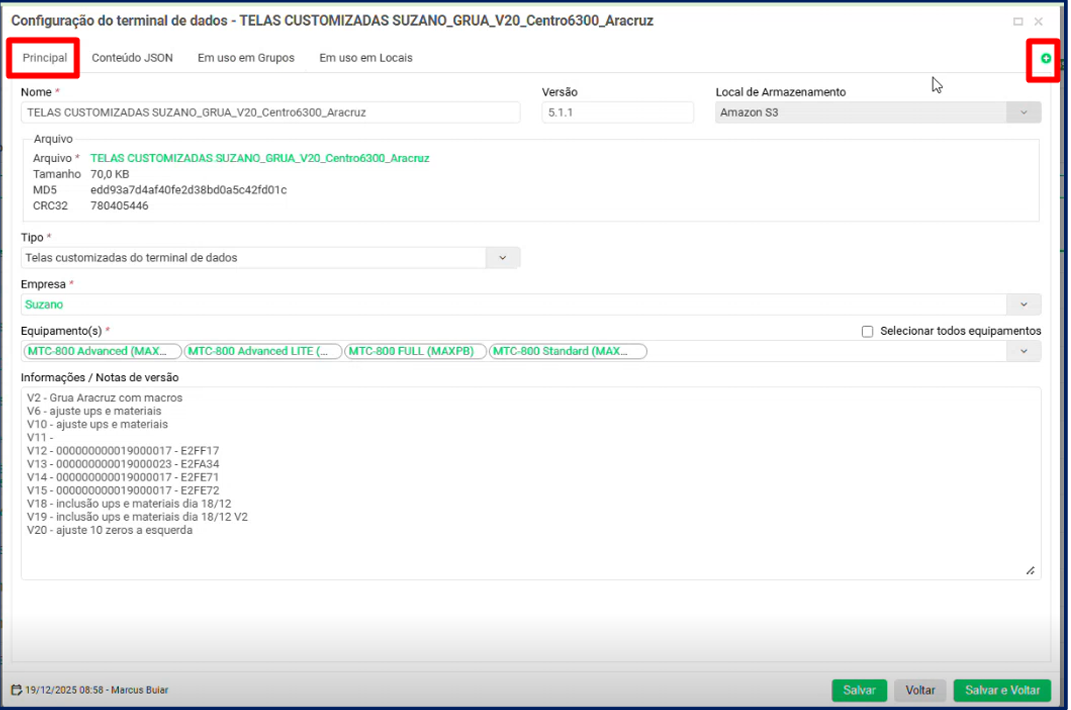Click the green plus add icon

click(1046, 59)
